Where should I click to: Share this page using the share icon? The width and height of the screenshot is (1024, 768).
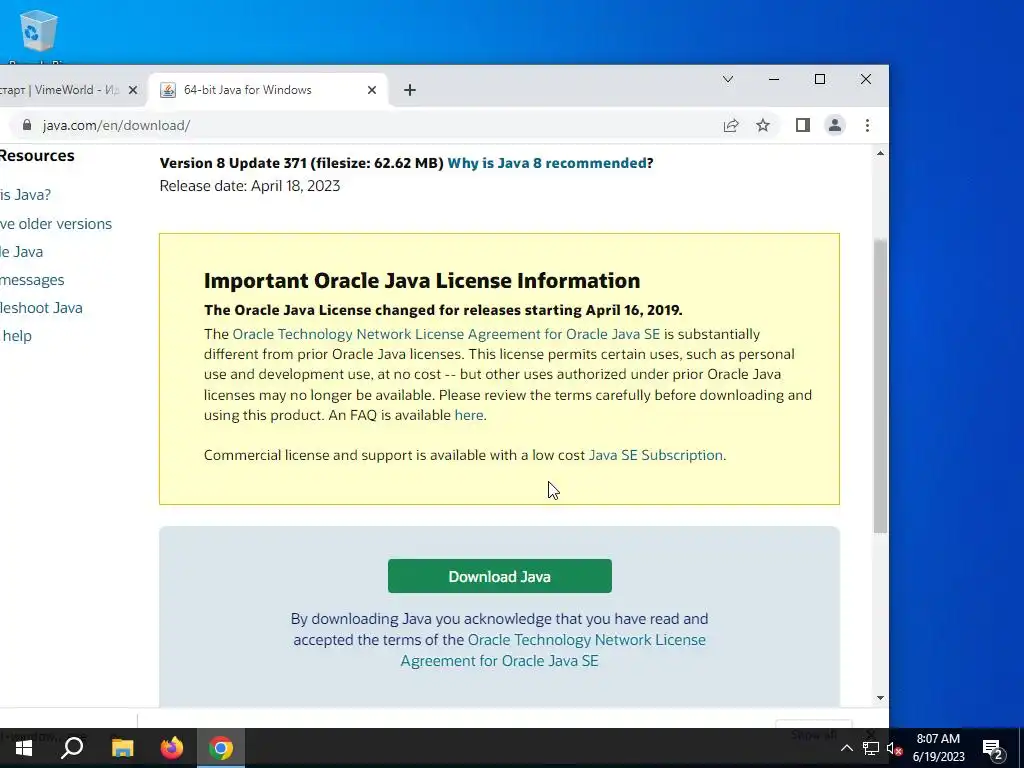731,125
